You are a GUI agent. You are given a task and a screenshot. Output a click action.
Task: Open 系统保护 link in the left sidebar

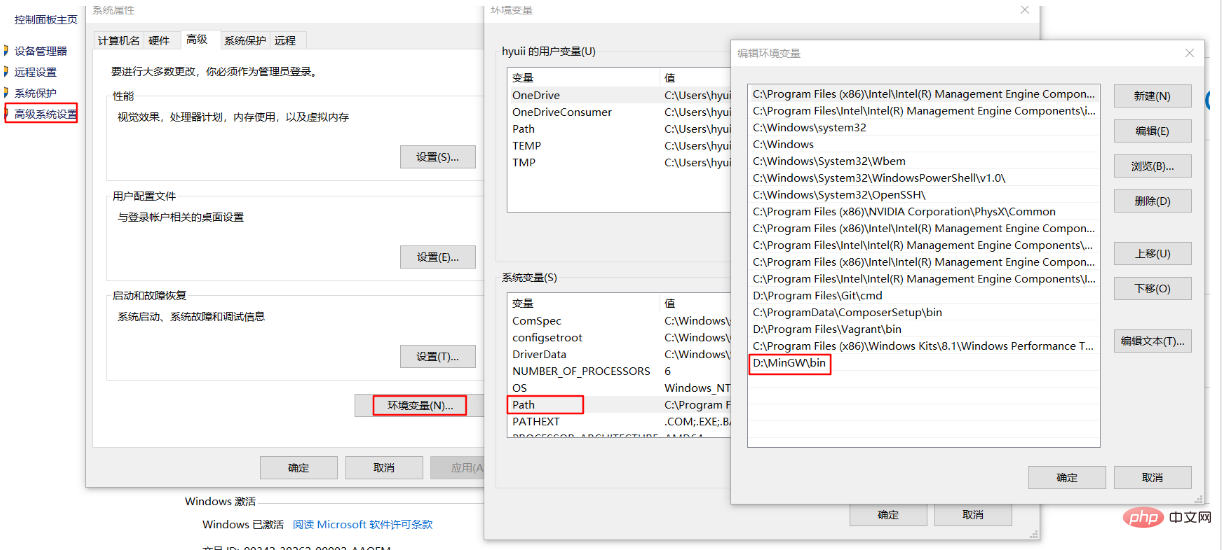[36, 93]
